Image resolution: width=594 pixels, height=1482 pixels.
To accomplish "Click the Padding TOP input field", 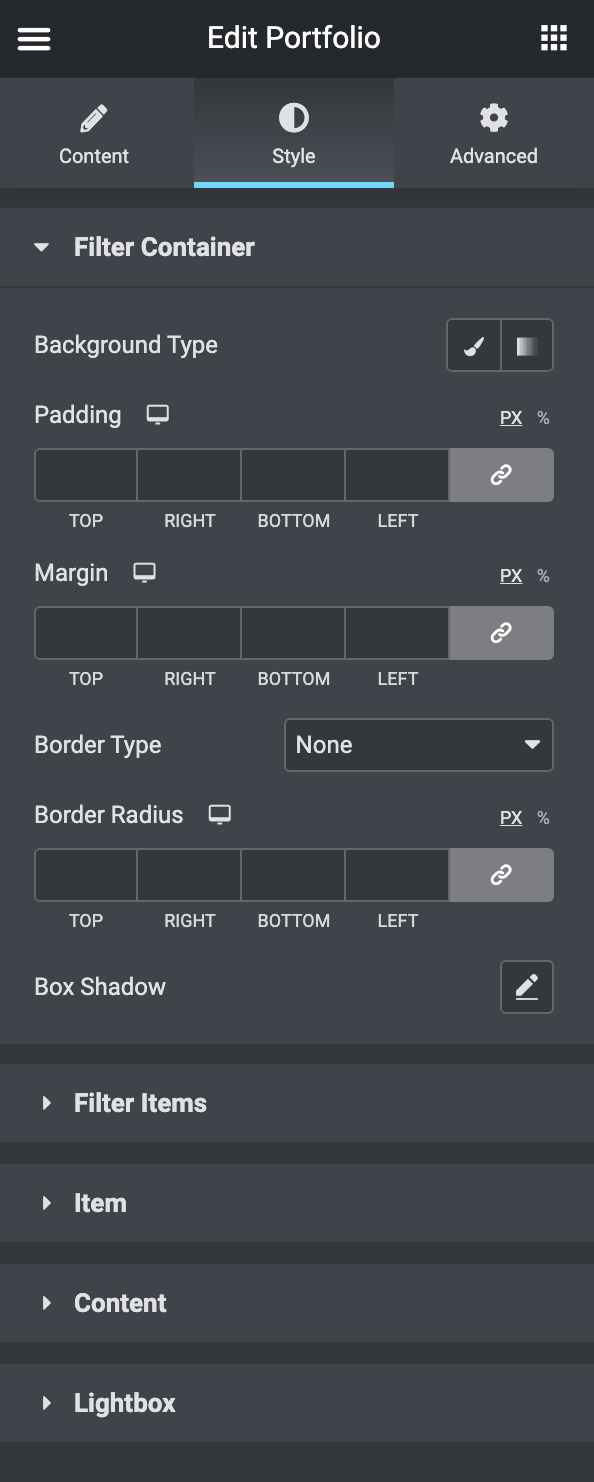I will coord(85,474).
